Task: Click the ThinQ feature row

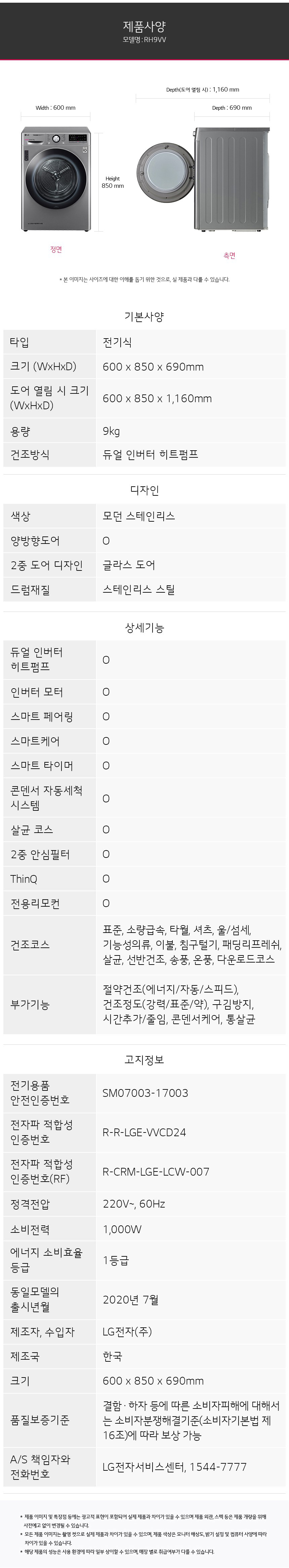Action: pos(144,879)
